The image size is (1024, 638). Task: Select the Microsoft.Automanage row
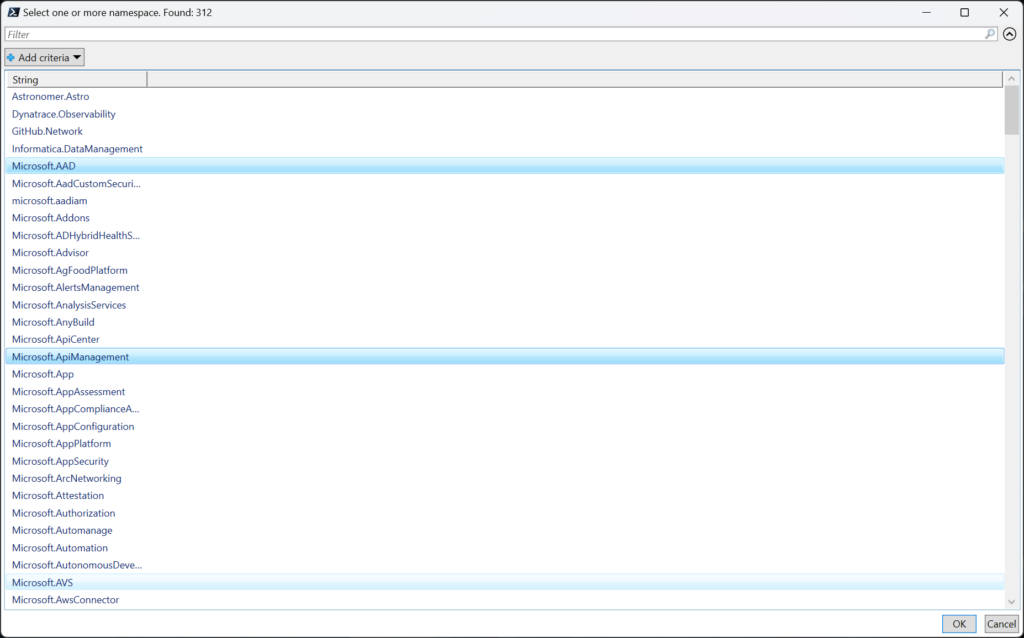point(505,530)
